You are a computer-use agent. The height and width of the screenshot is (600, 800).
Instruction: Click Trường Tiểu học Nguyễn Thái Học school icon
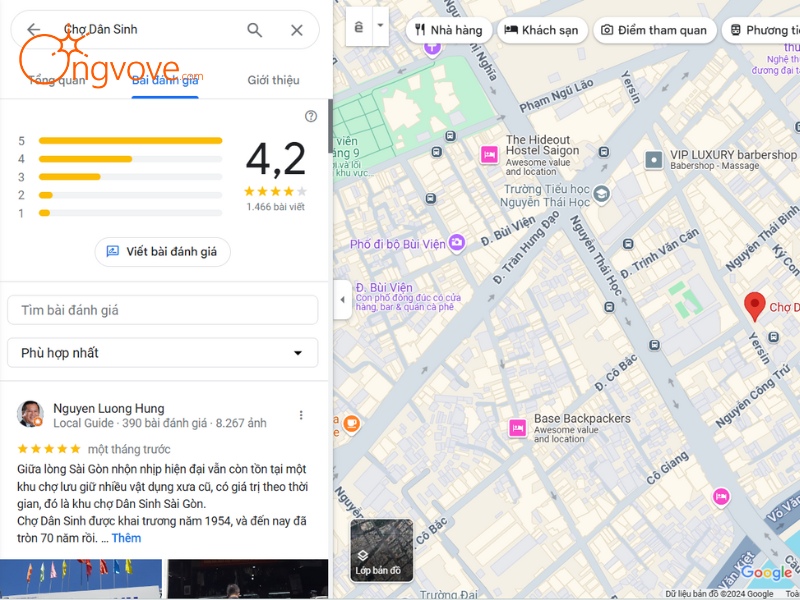tap(602, 194)
